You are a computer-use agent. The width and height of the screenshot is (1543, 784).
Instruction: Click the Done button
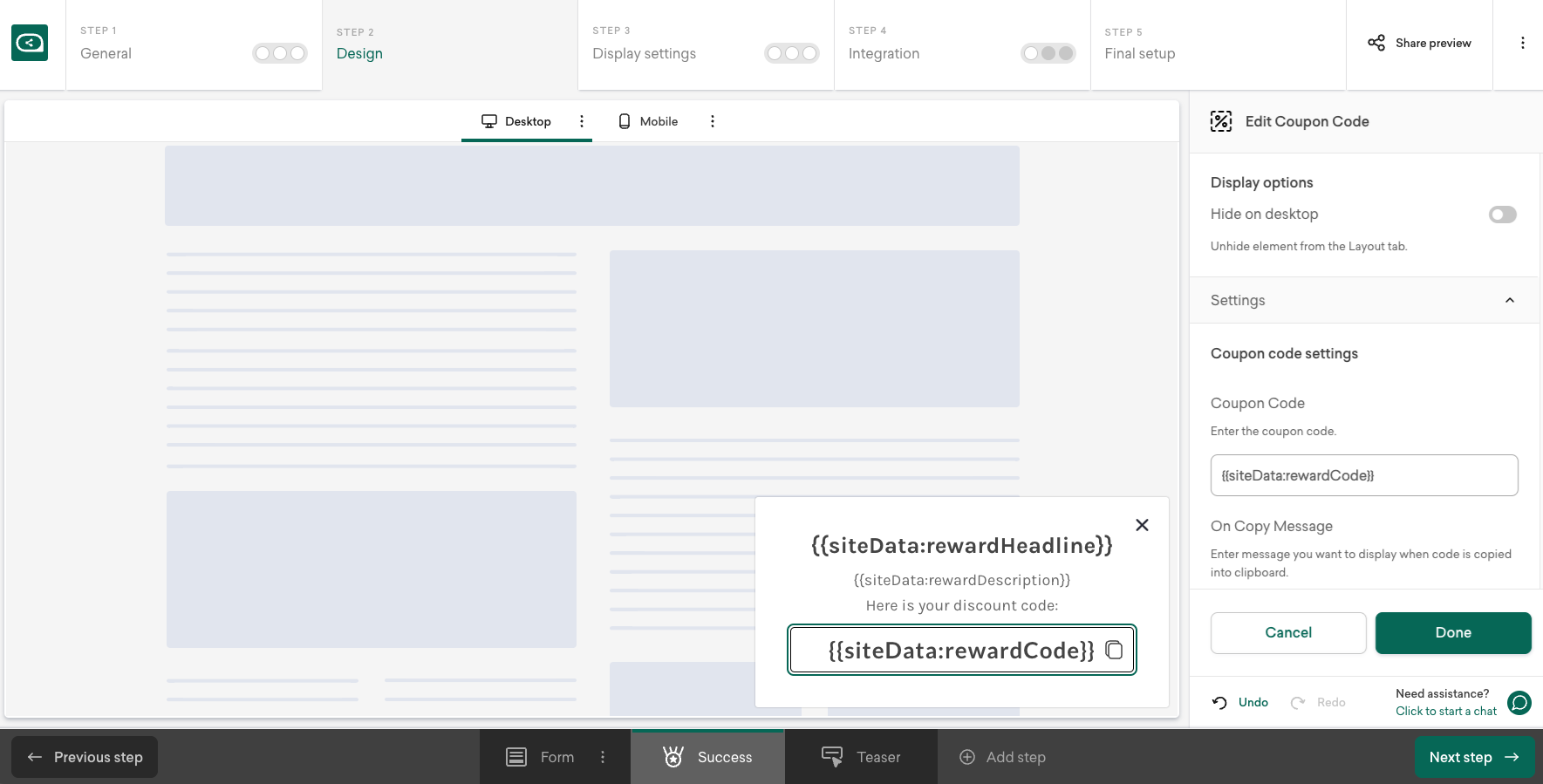point(1452,633)
